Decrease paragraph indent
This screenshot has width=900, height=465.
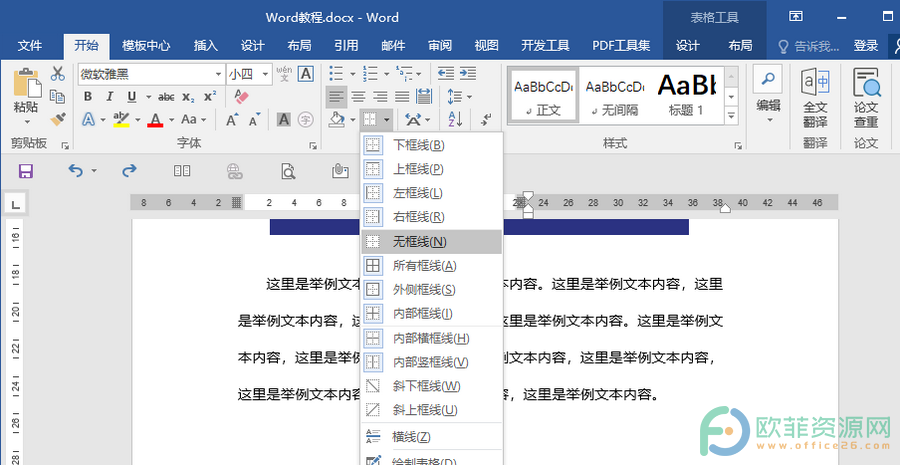tap(445, 73)
